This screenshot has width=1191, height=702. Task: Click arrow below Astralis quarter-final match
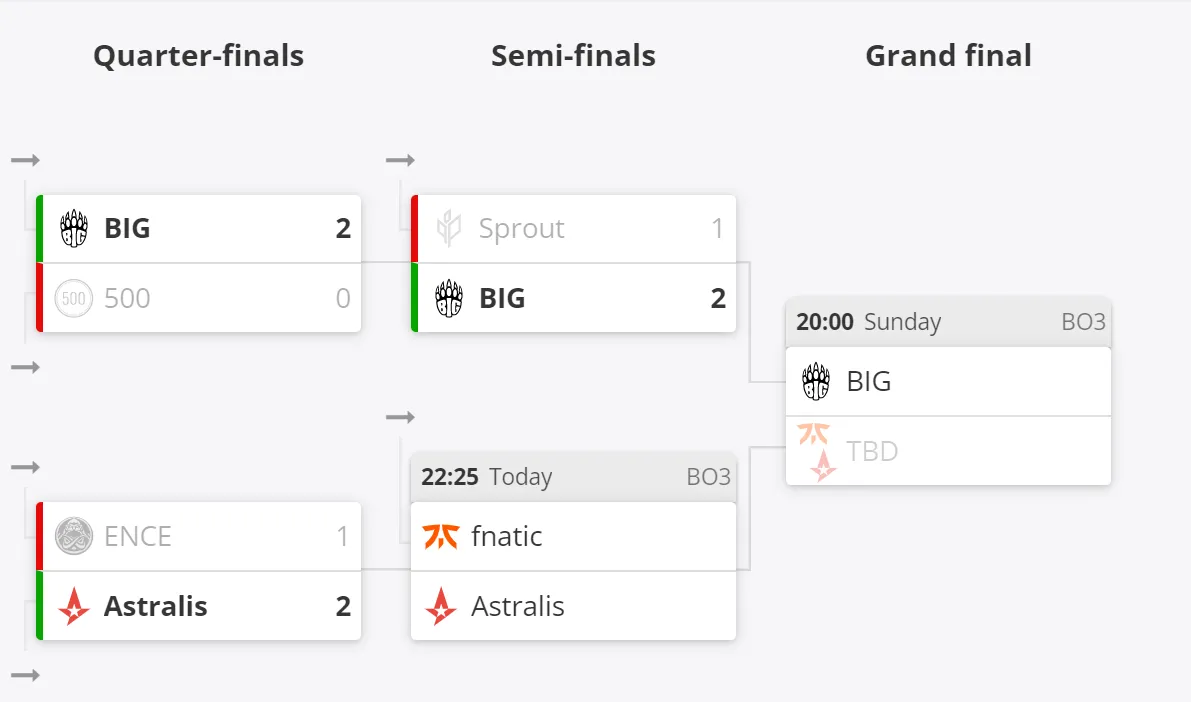coord(25,675)
